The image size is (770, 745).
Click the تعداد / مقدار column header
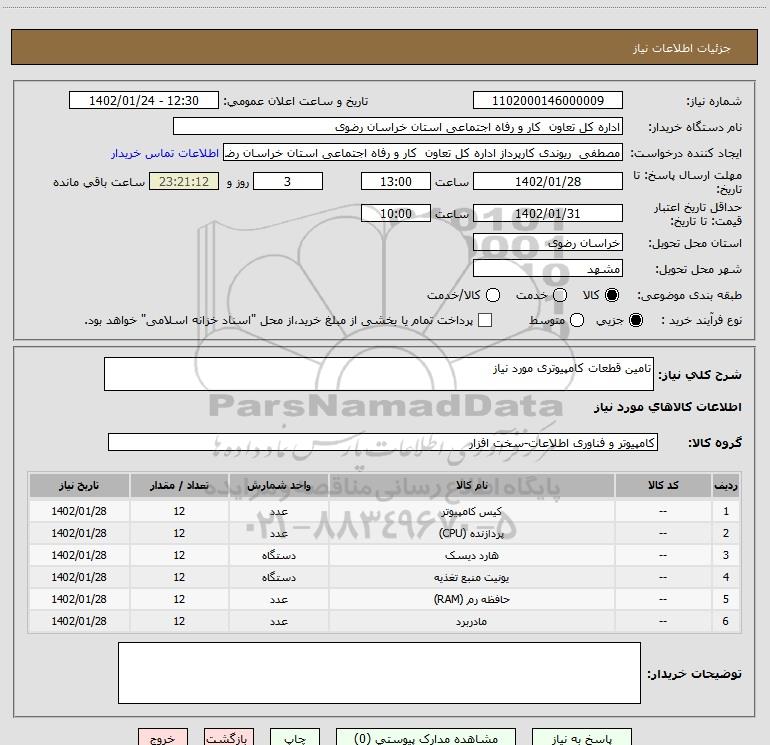[x=179, y=486]
